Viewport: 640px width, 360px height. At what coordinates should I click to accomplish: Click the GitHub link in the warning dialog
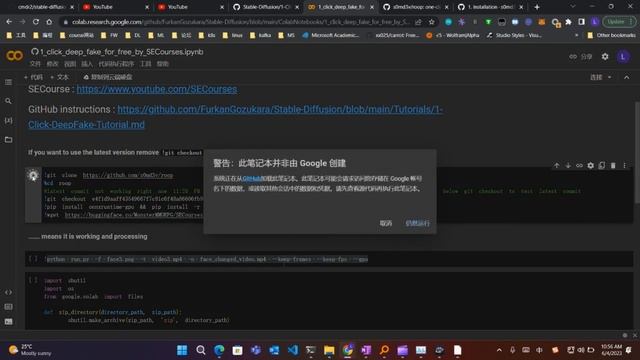pyautogui.click(x=251, y=178)
